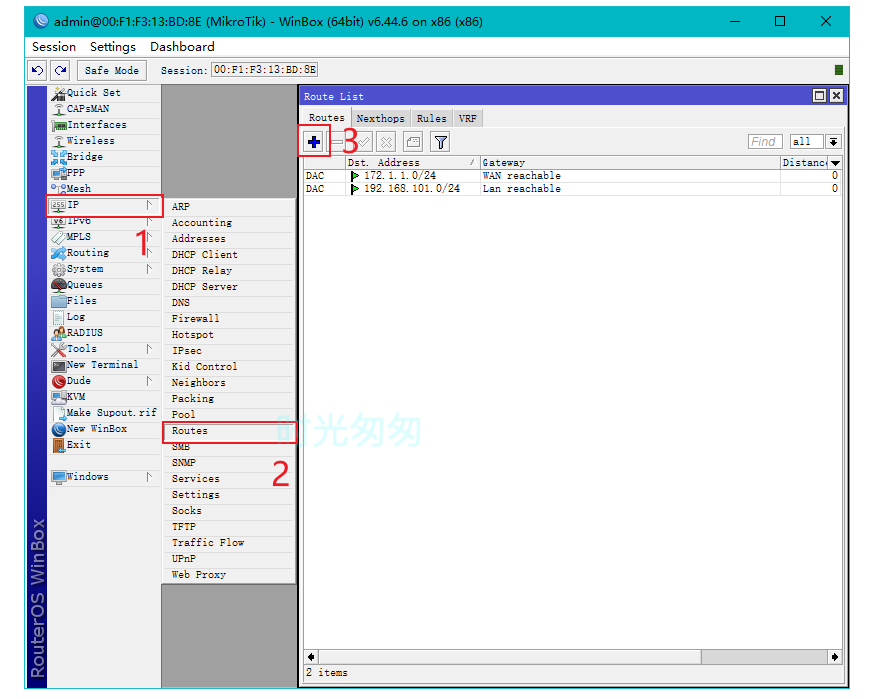Expand the Windows submenu

[104, 477]
